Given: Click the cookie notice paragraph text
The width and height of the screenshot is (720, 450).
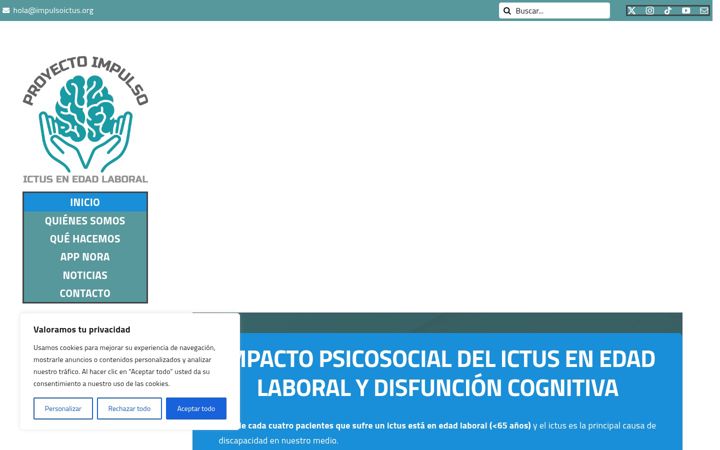Looking at the screenshot, I should 124,366.
